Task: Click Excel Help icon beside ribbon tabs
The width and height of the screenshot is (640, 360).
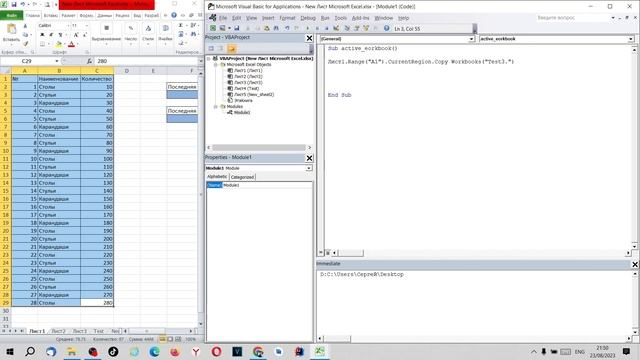Action: (x=174, y=15)
